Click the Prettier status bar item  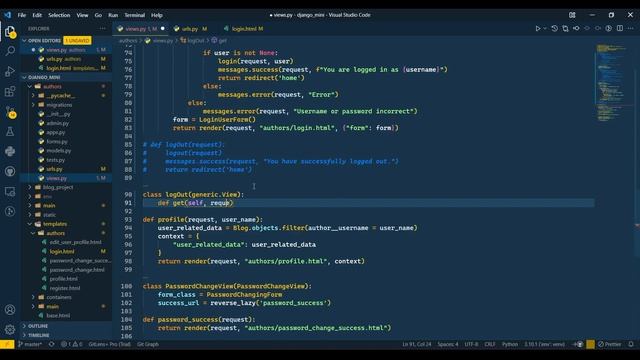(609, 344)
